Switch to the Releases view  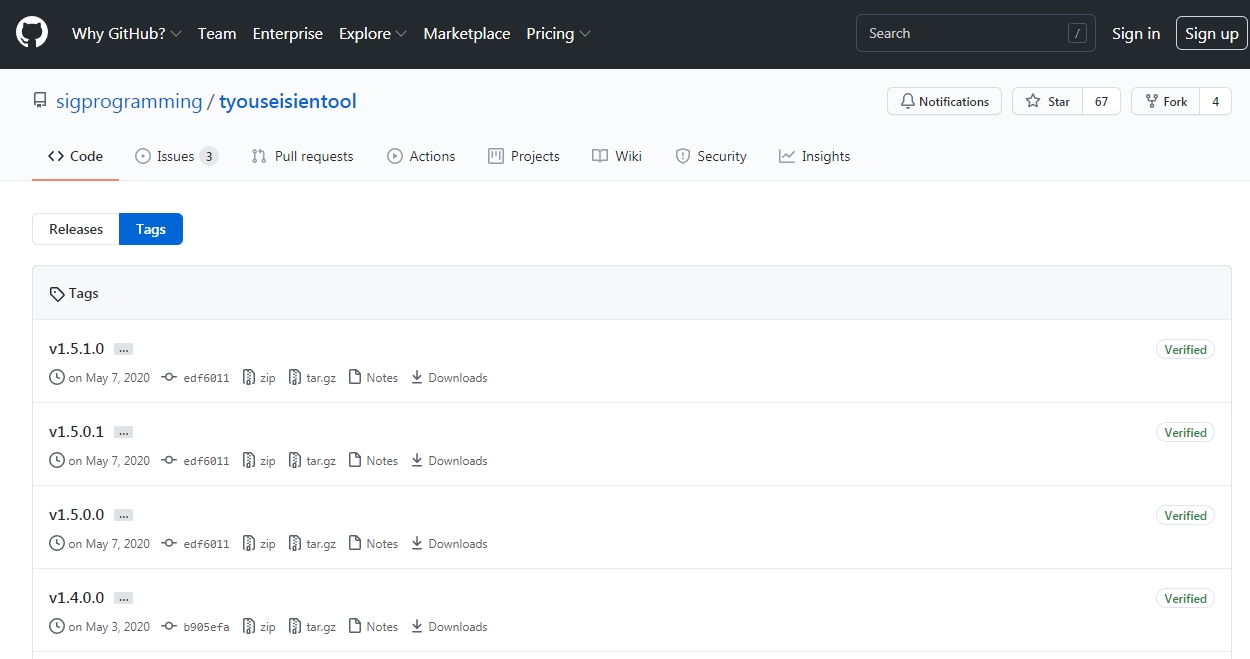tap(76, 229)
